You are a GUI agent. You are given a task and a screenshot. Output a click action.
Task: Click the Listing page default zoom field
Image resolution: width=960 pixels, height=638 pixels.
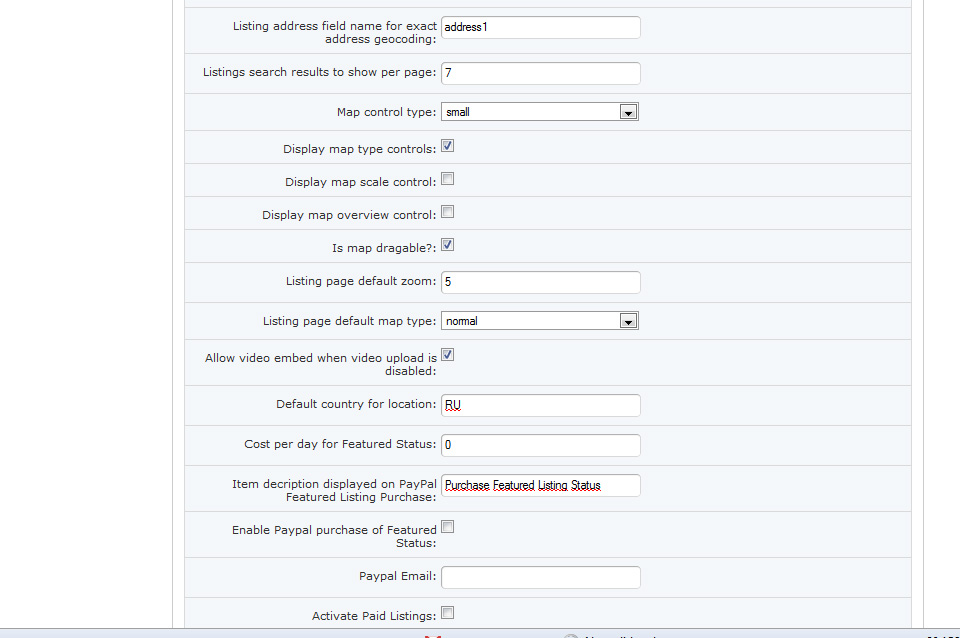click(x=540, y=282)
